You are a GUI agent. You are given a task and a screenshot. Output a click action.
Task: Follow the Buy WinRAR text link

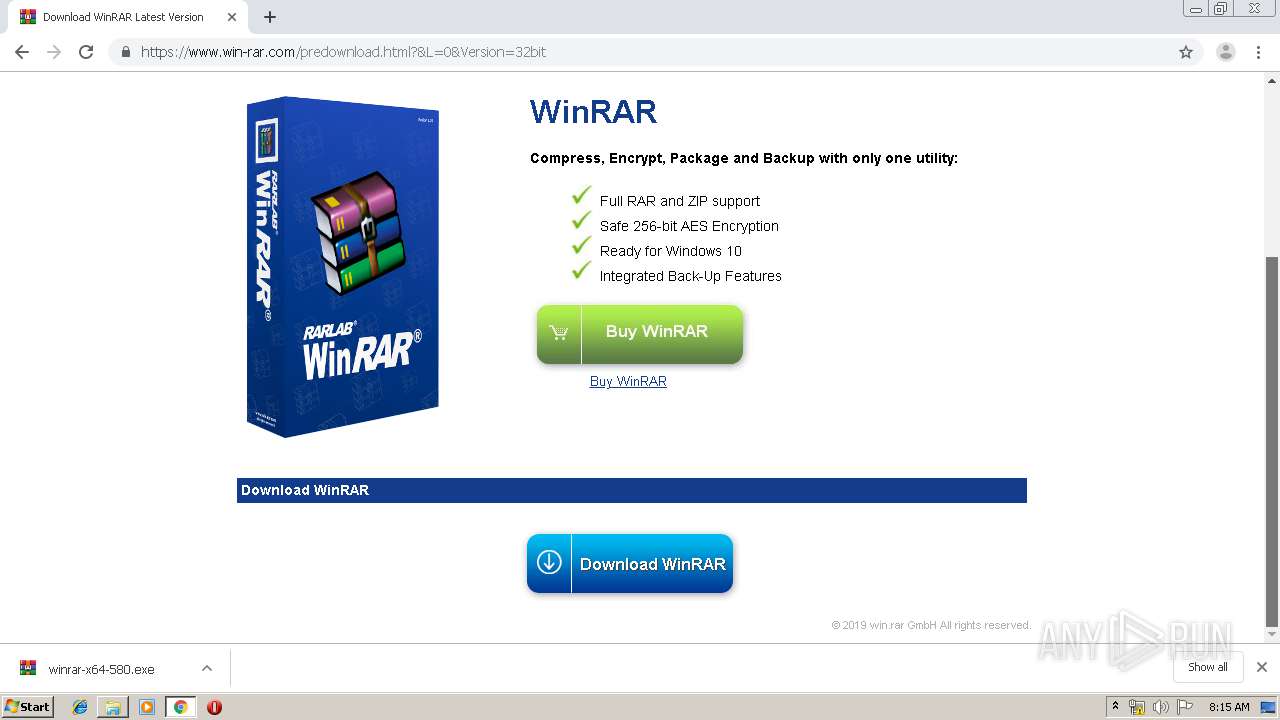click(628, 381)
